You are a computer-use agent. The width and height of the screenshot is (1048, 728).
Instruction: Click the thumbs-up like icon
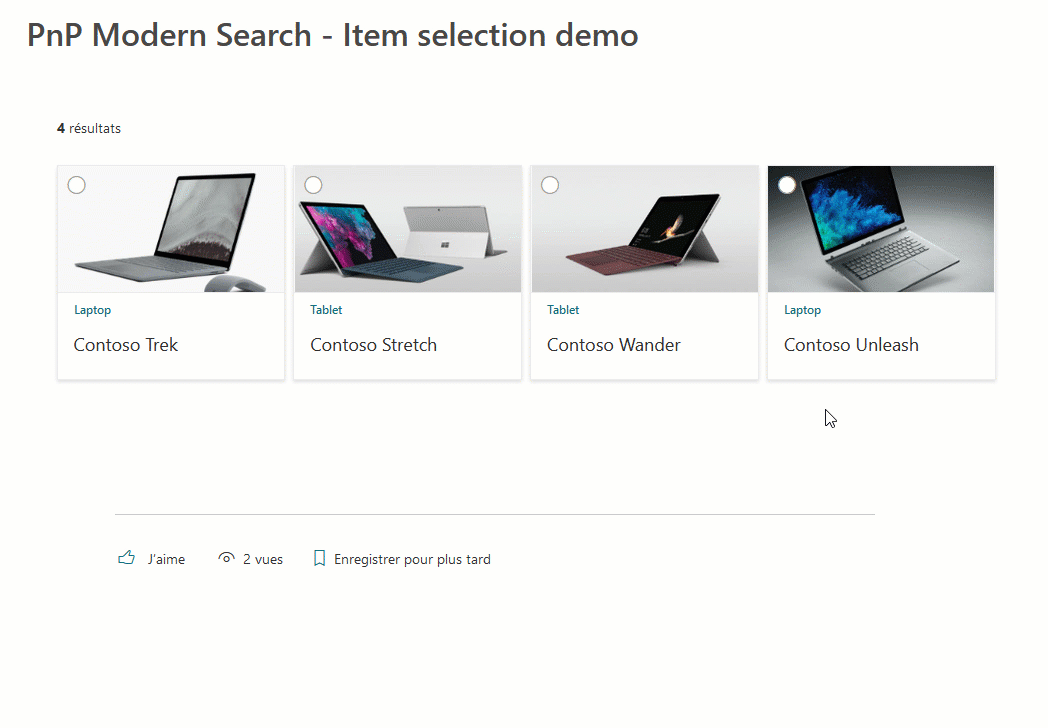127,558
